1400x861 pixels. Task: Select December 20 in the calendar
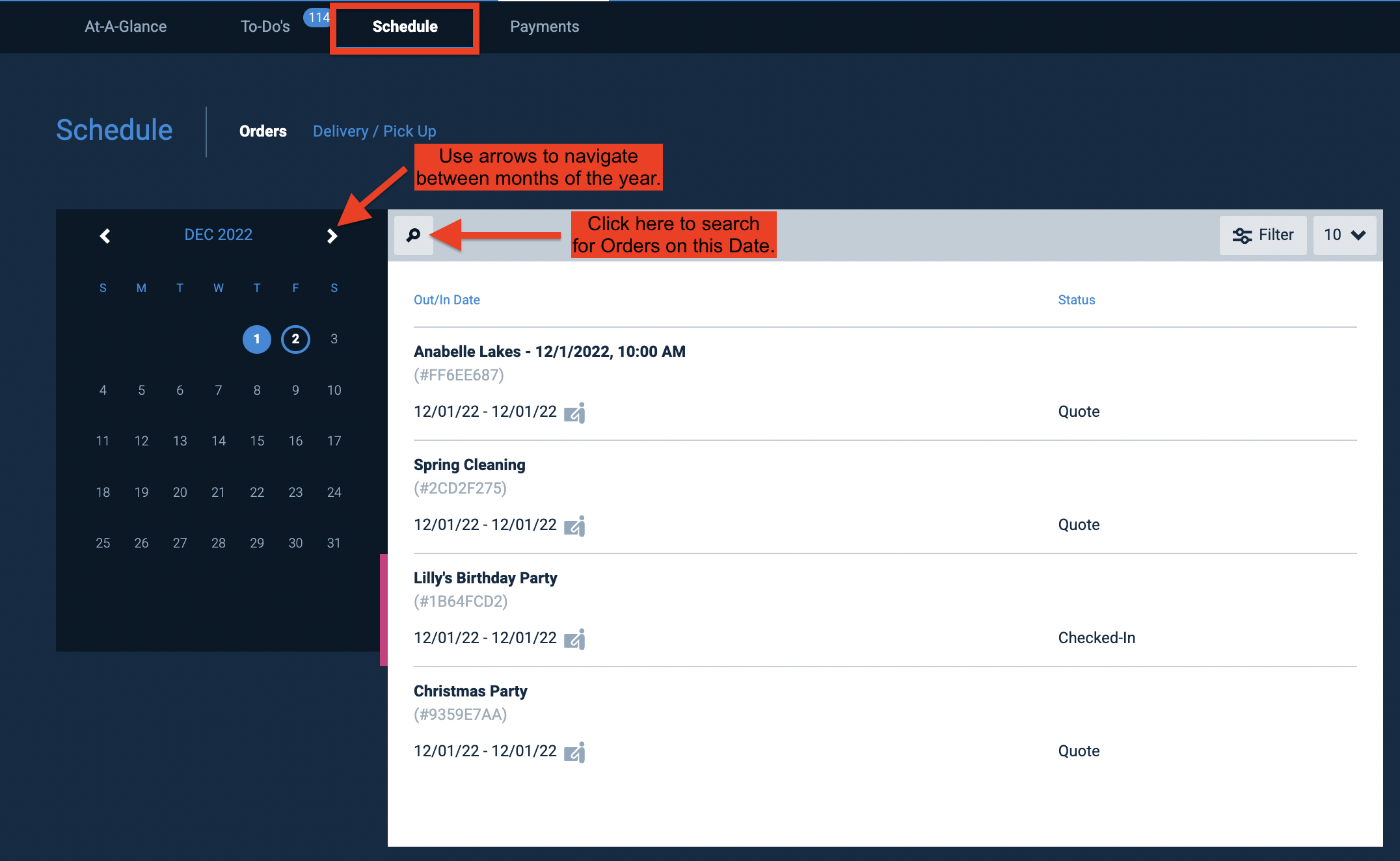coord(180,492)
